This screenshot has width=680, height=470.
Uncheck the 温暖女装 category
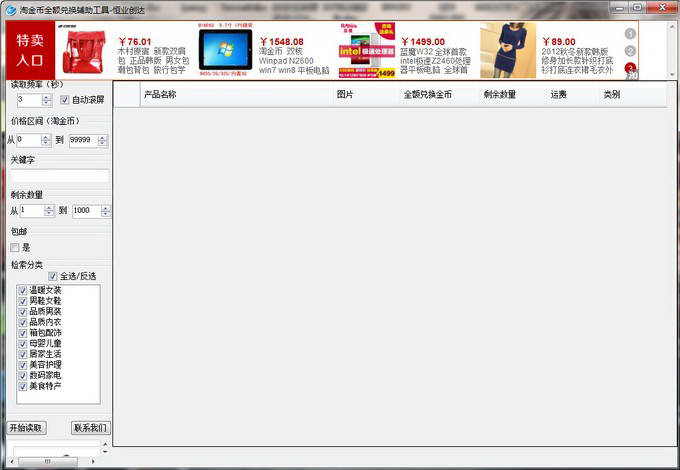pyautogui.click(x=23, y=290)
